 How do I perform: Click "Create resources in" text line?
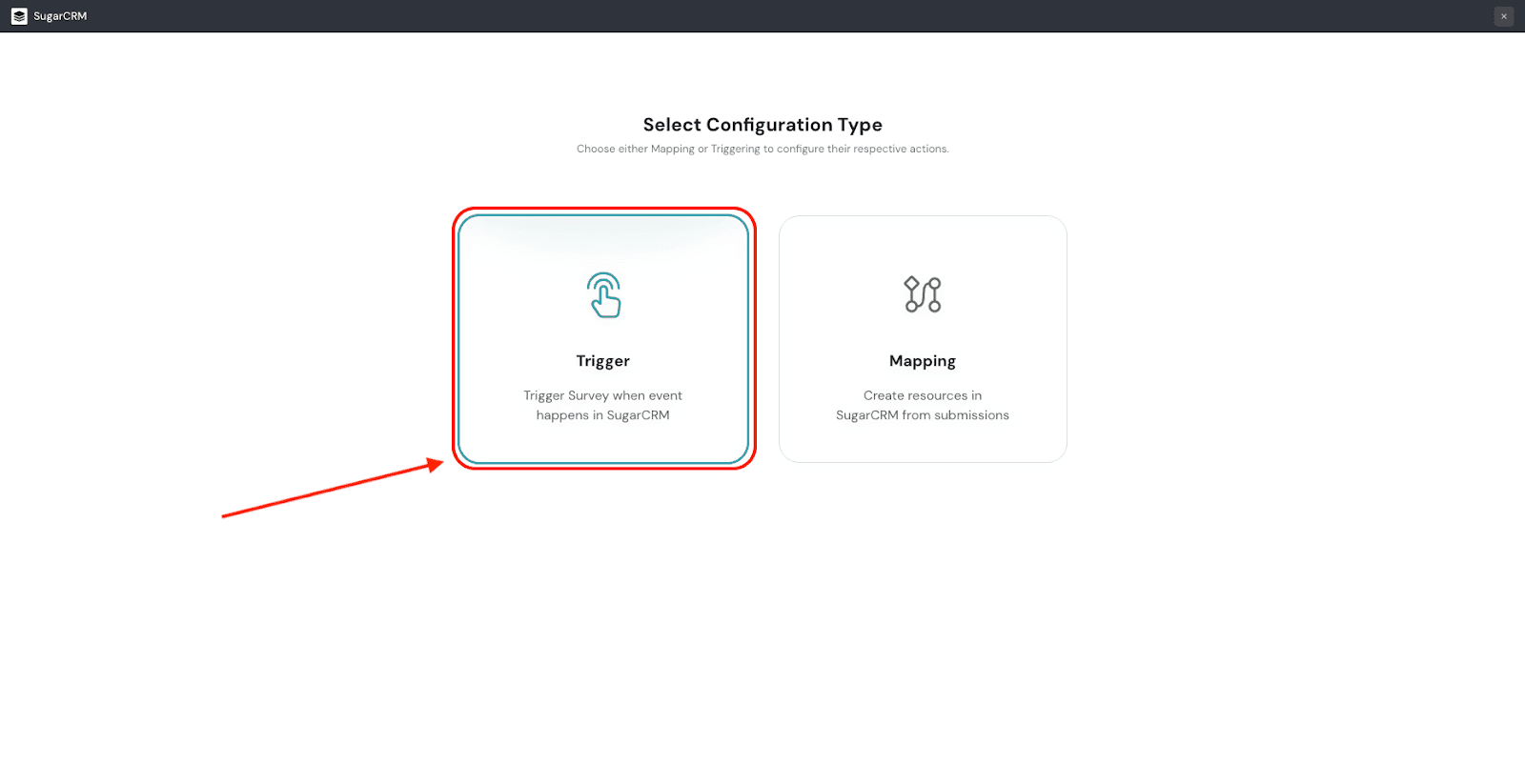(922, 395)
